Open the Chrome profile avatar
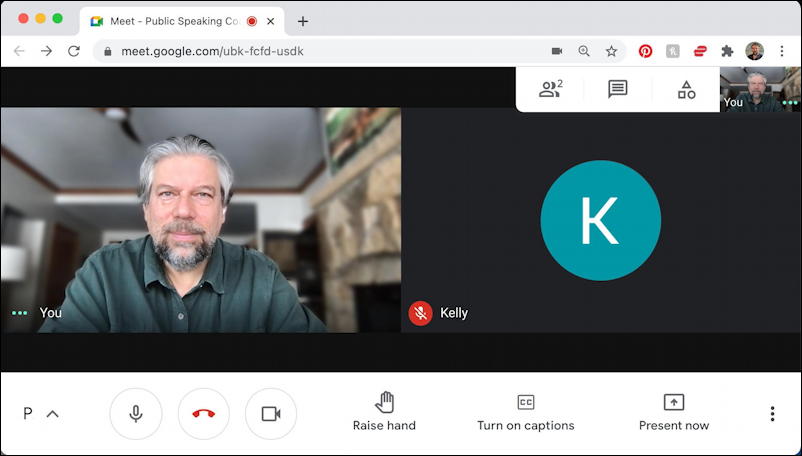 point(754,51)
